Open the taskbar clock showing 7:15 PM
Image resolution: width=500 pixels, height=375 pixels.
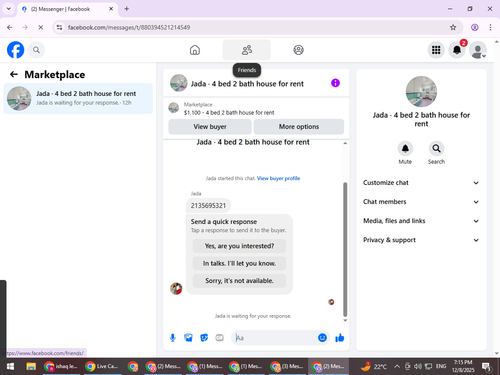click(463, 366)
